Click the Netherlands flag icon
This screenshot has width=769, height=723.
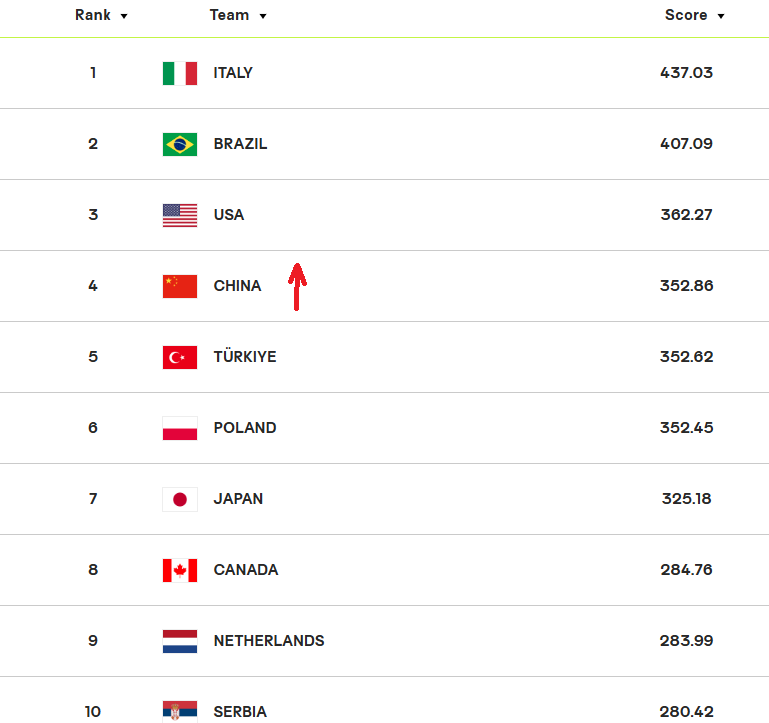coord(180,641)
